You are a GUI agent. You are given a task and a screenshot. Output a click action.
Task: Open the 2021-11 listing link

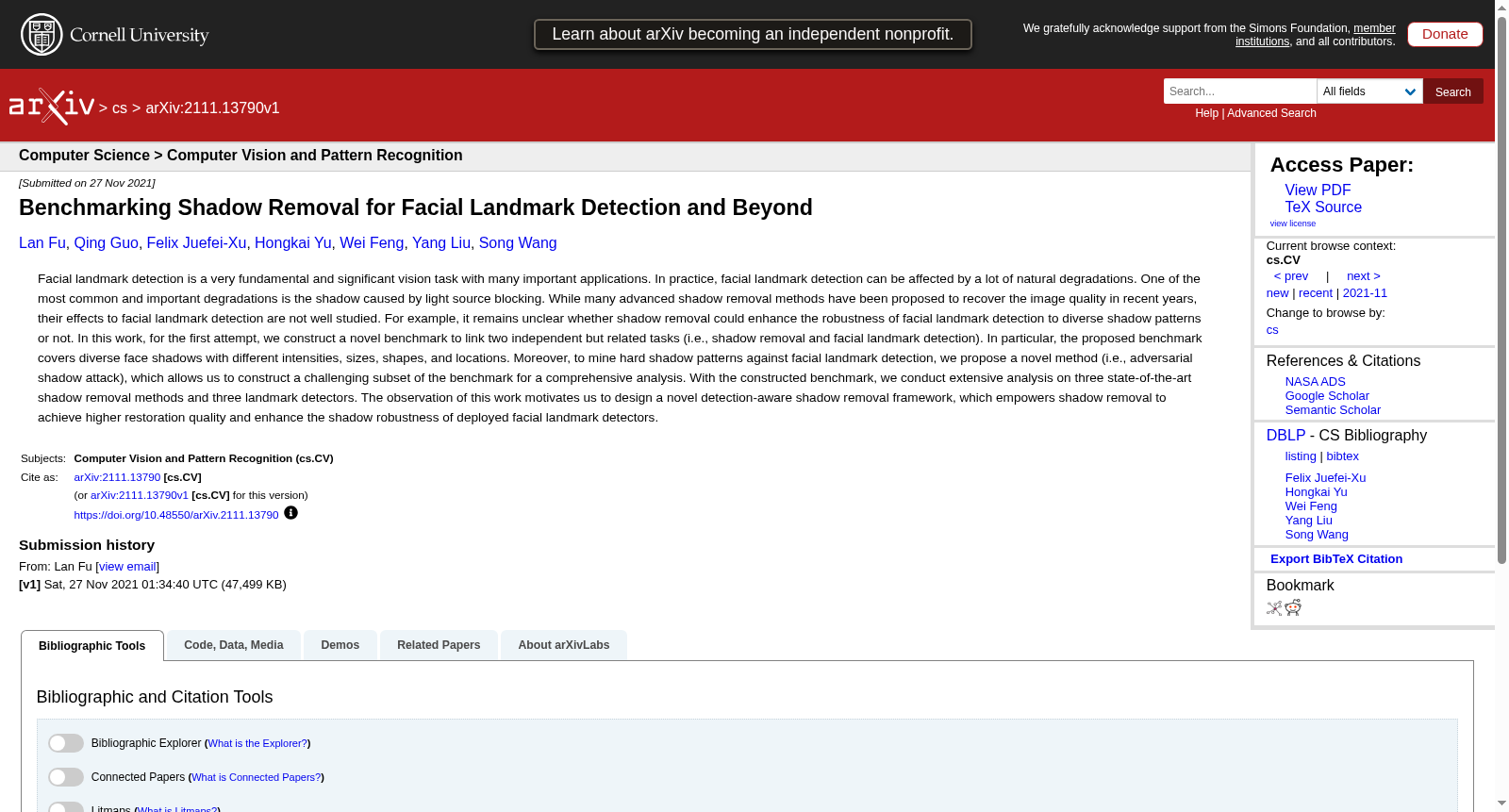point(1365,293)
